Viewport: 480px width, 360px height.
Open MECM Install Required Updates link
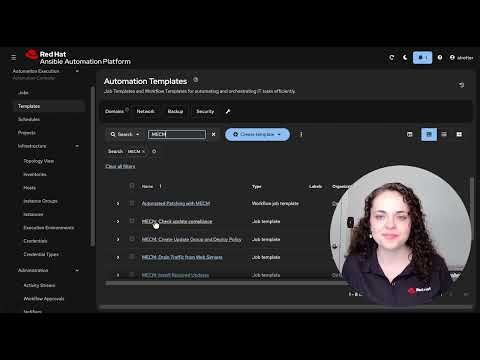(x=175, y=275)
